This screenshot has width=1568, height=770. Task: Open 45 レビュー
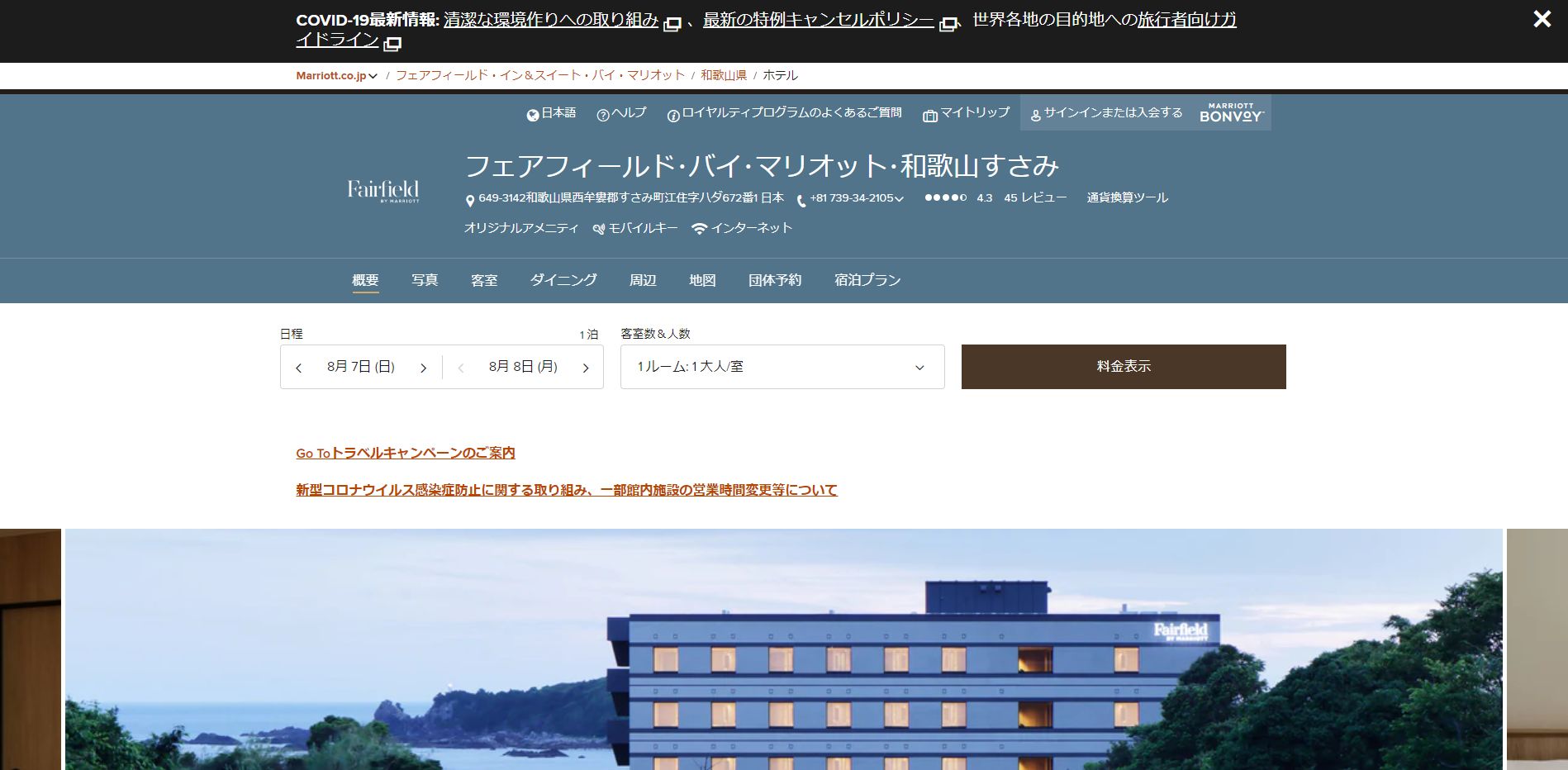pyautogui.click(x=1035, y=198)
